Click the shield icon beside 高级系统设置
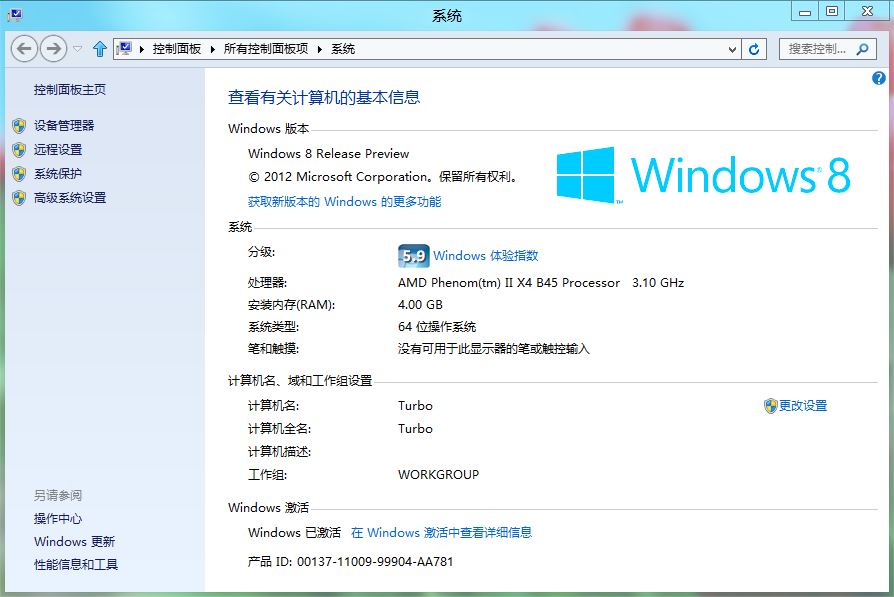 (19, 198)
